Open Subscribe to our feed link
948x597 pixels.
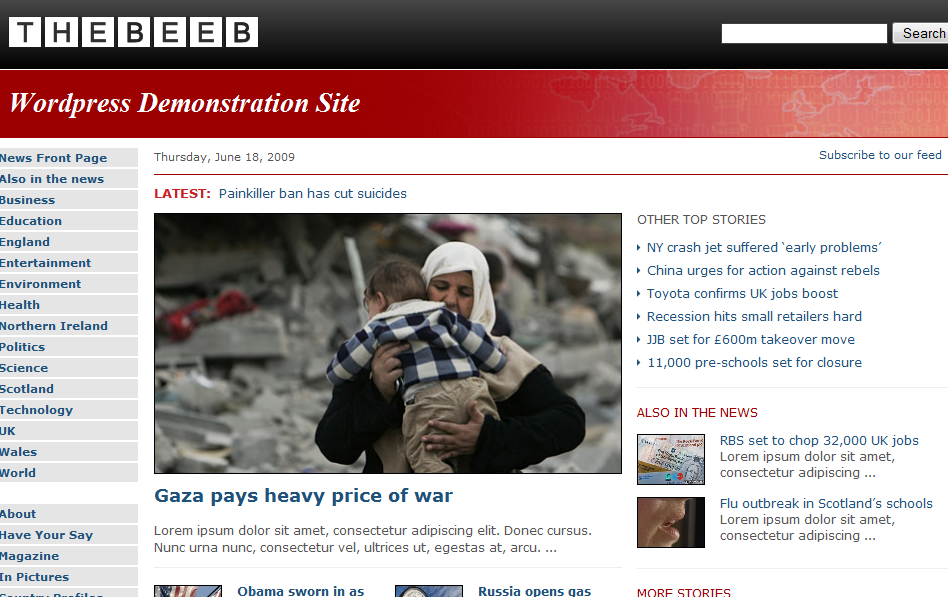[880, 155]
